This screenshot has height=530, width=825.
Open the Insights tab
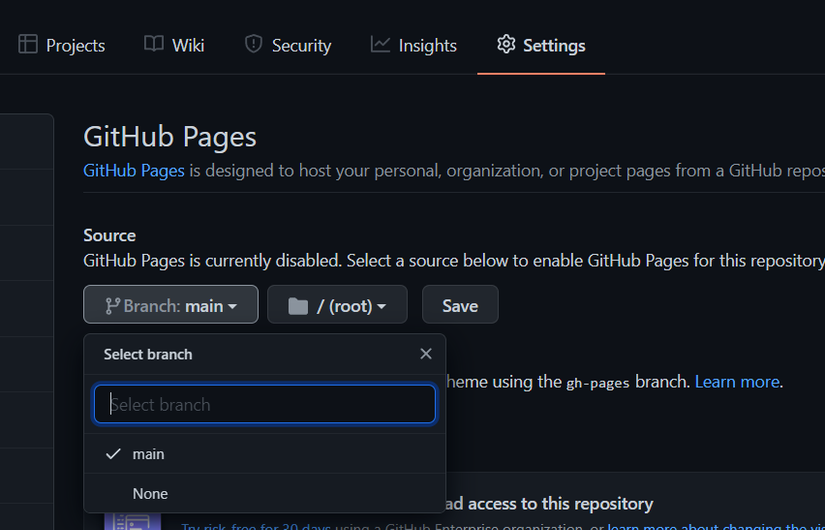(x=414, y=45)
